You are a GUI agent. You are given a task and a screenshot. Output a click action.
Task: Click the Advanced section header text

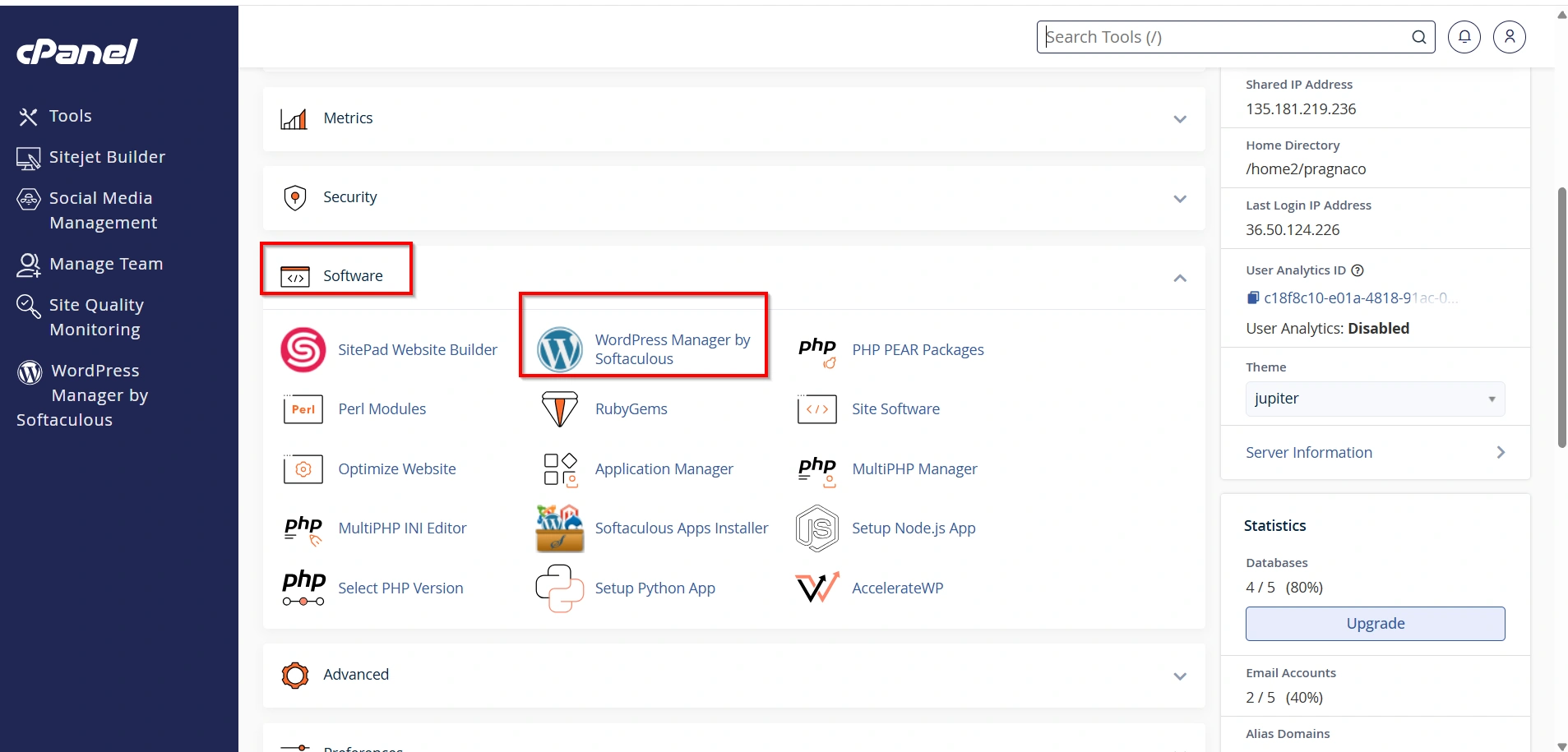[x=356, y=675]
